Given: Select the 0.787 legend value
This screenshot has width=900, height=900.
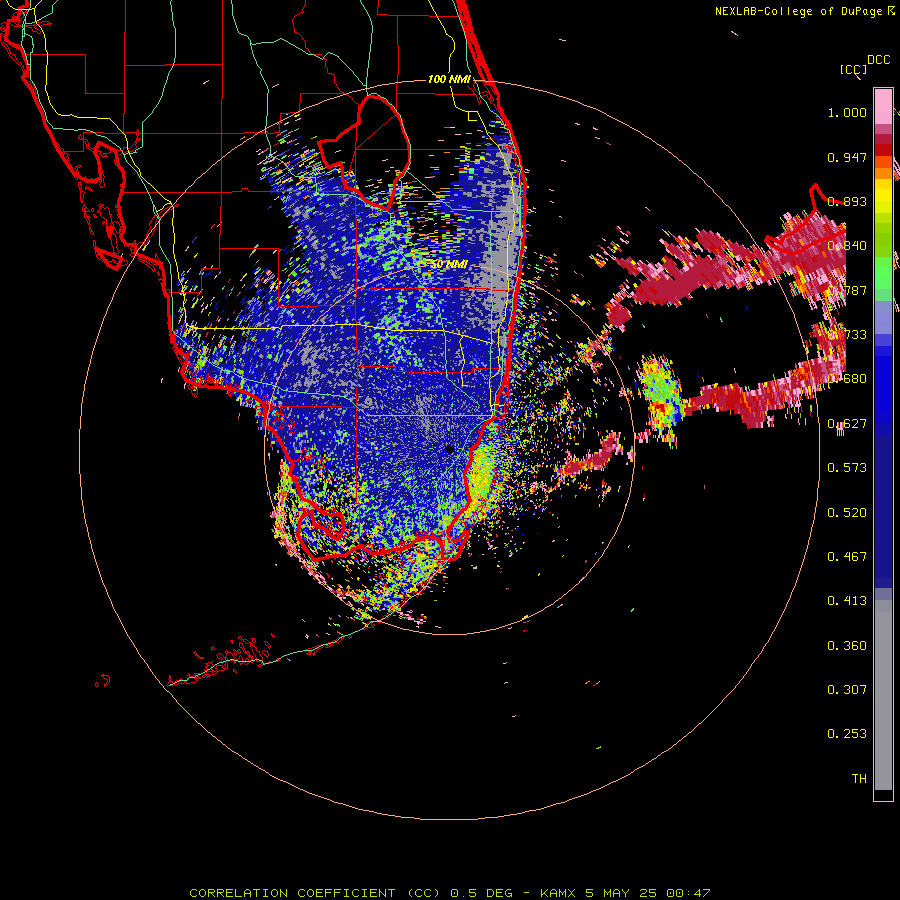Looking at the screenshot, I should click(847, 290).
